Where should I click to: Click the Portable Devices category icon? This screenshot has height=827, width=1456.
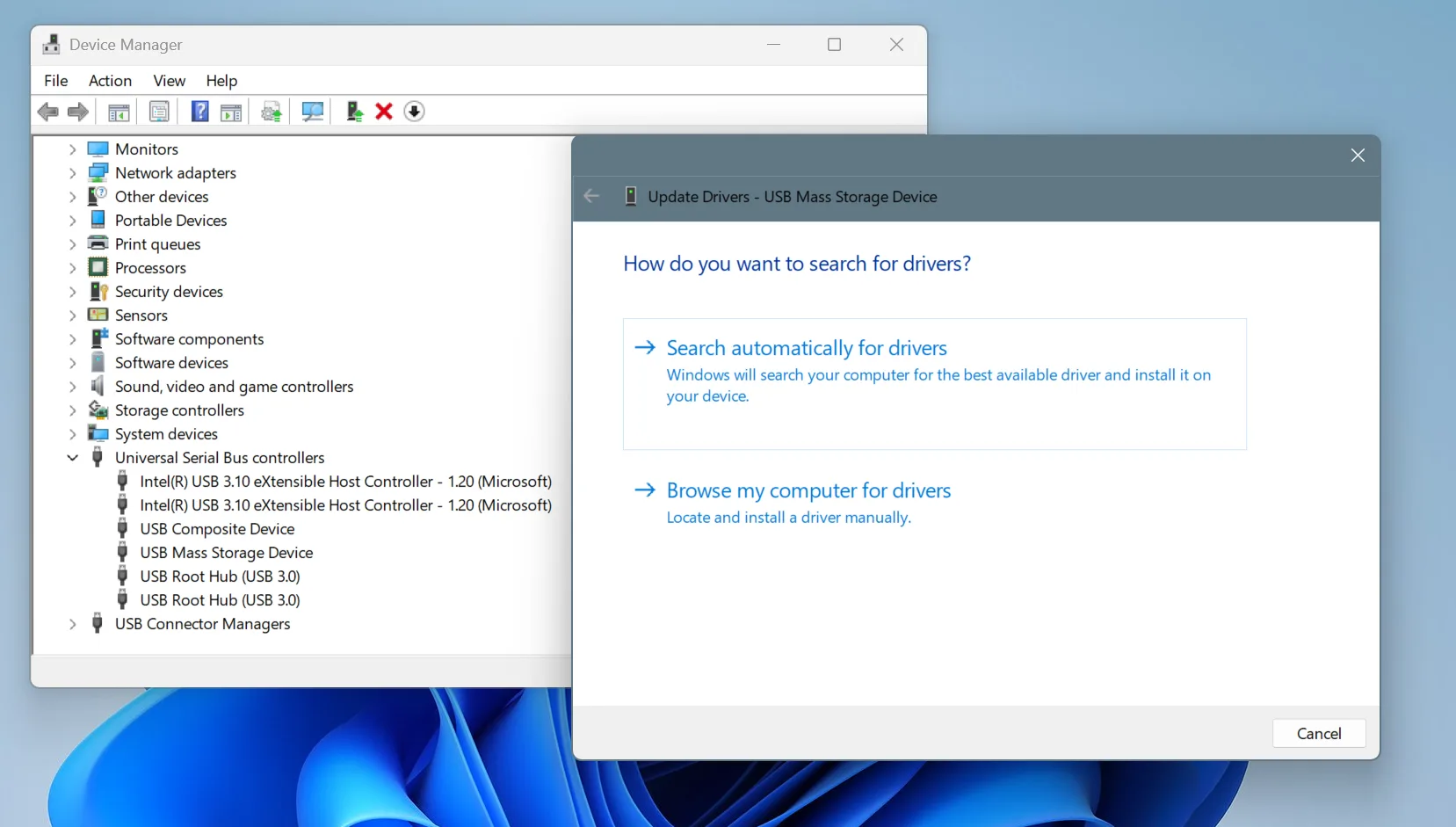tap(98, 221)
